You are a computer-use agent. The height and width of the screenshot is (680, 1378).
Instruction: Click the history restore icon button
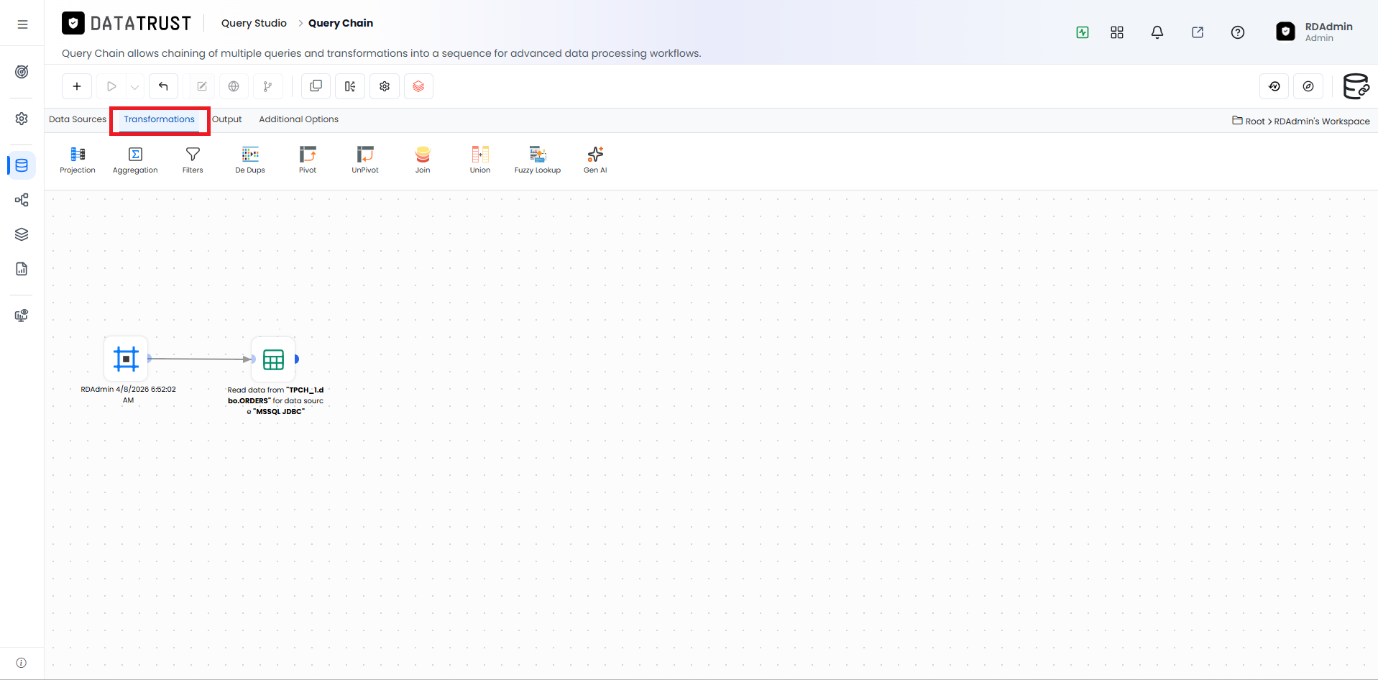click(x=1274, y=86)
